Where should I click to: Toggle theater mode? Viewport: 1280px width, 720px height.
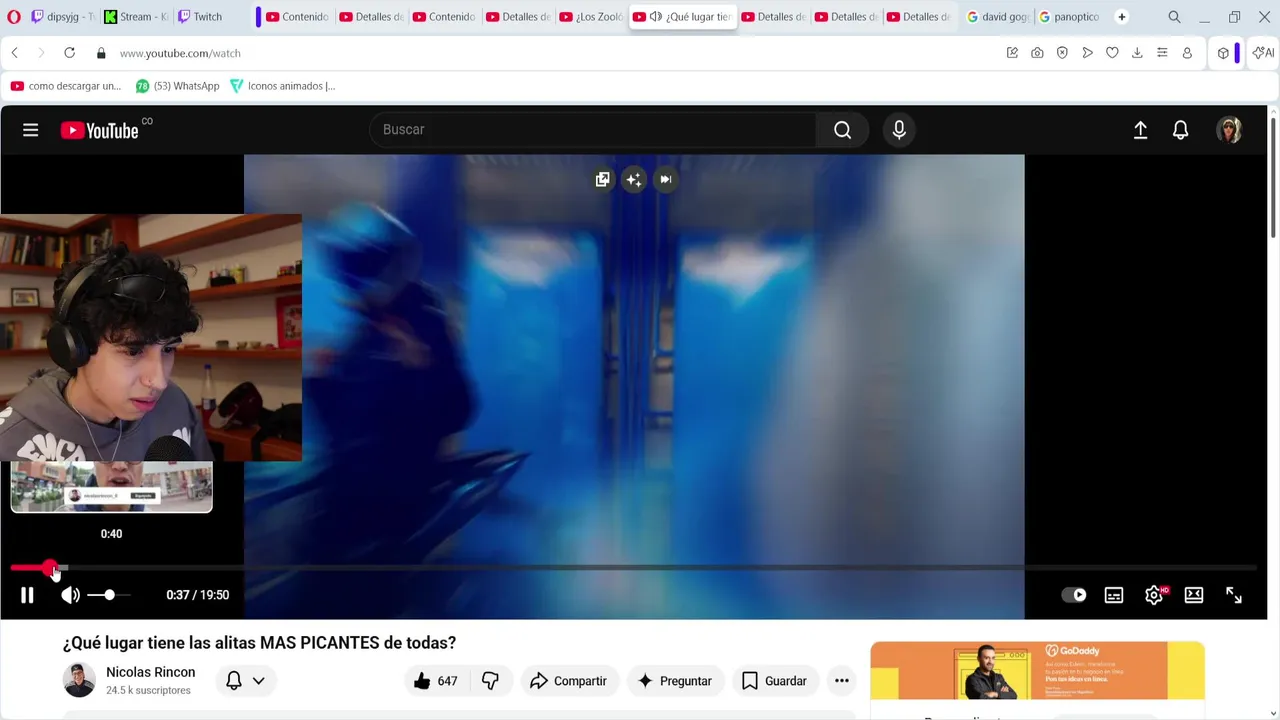1194,595
